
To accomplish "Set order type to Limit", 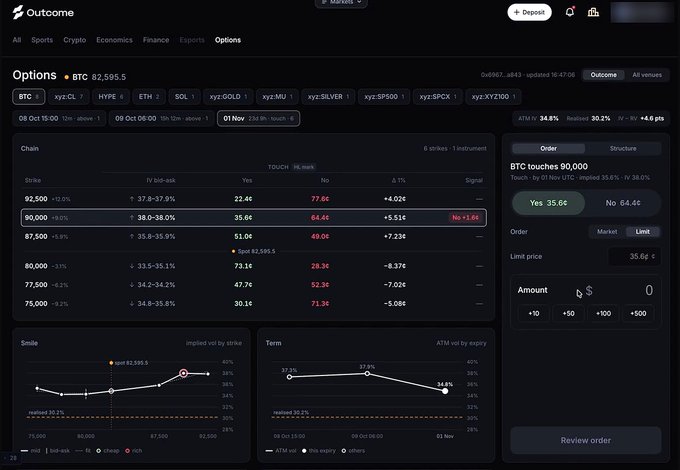I will pos(643,232).
